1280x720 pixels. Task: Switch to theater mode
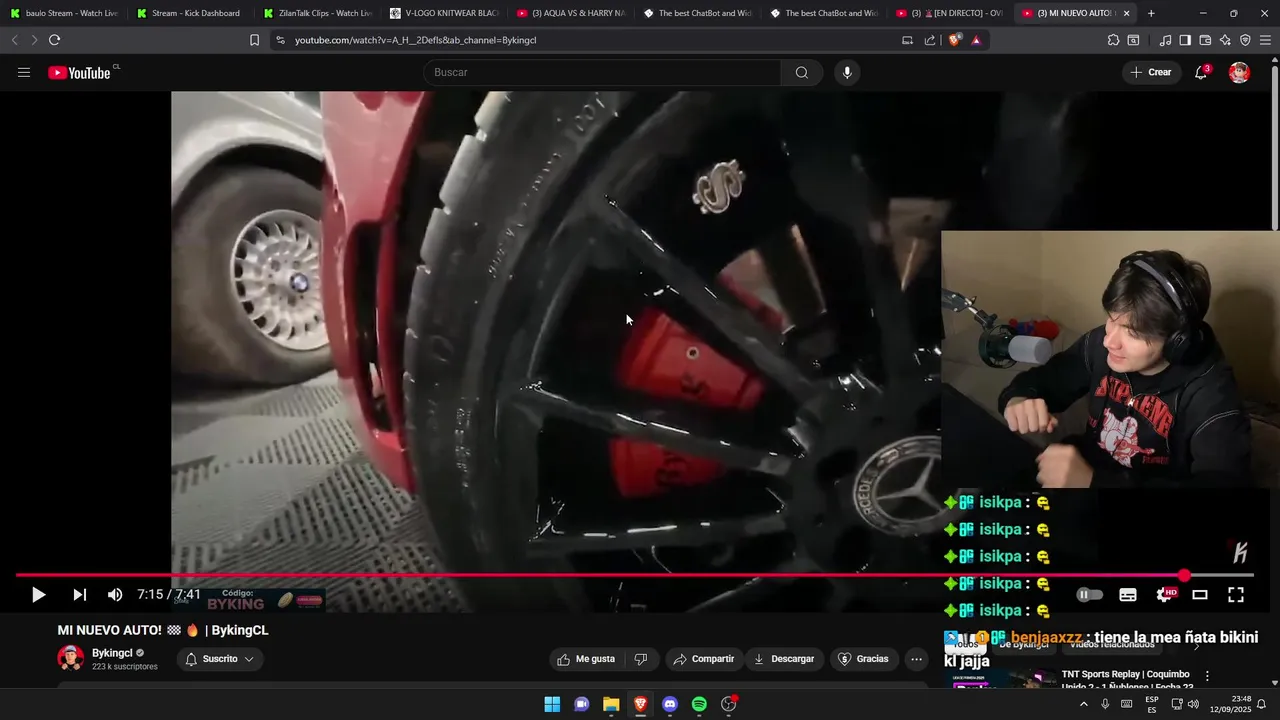pyautogui.click(x=1200, y=595)
